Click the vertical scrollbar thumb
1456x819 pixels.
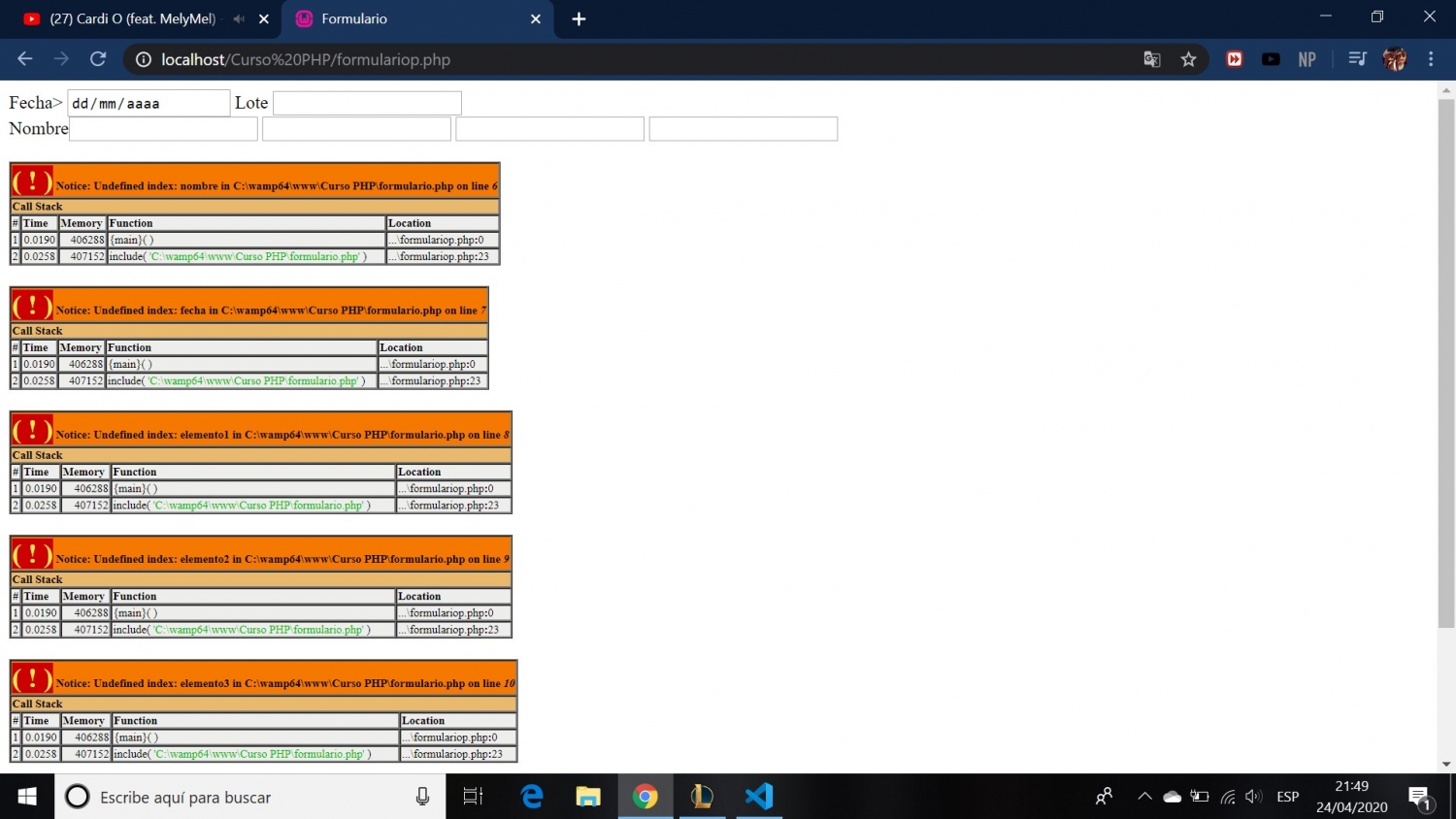tap(1446, 363)
